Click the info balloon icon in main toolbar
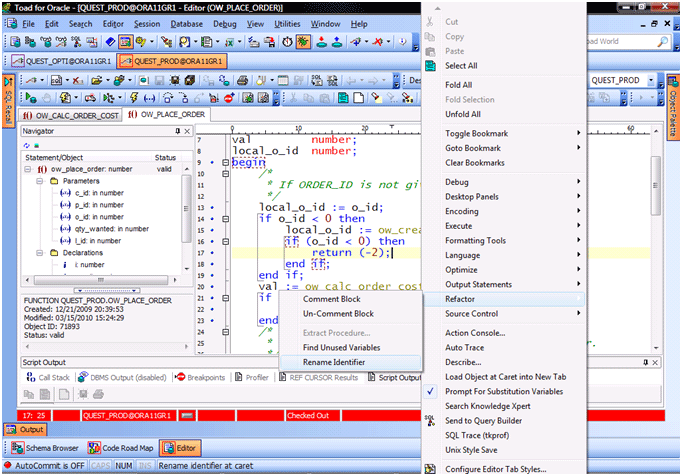682x476 pixels. 403,42
